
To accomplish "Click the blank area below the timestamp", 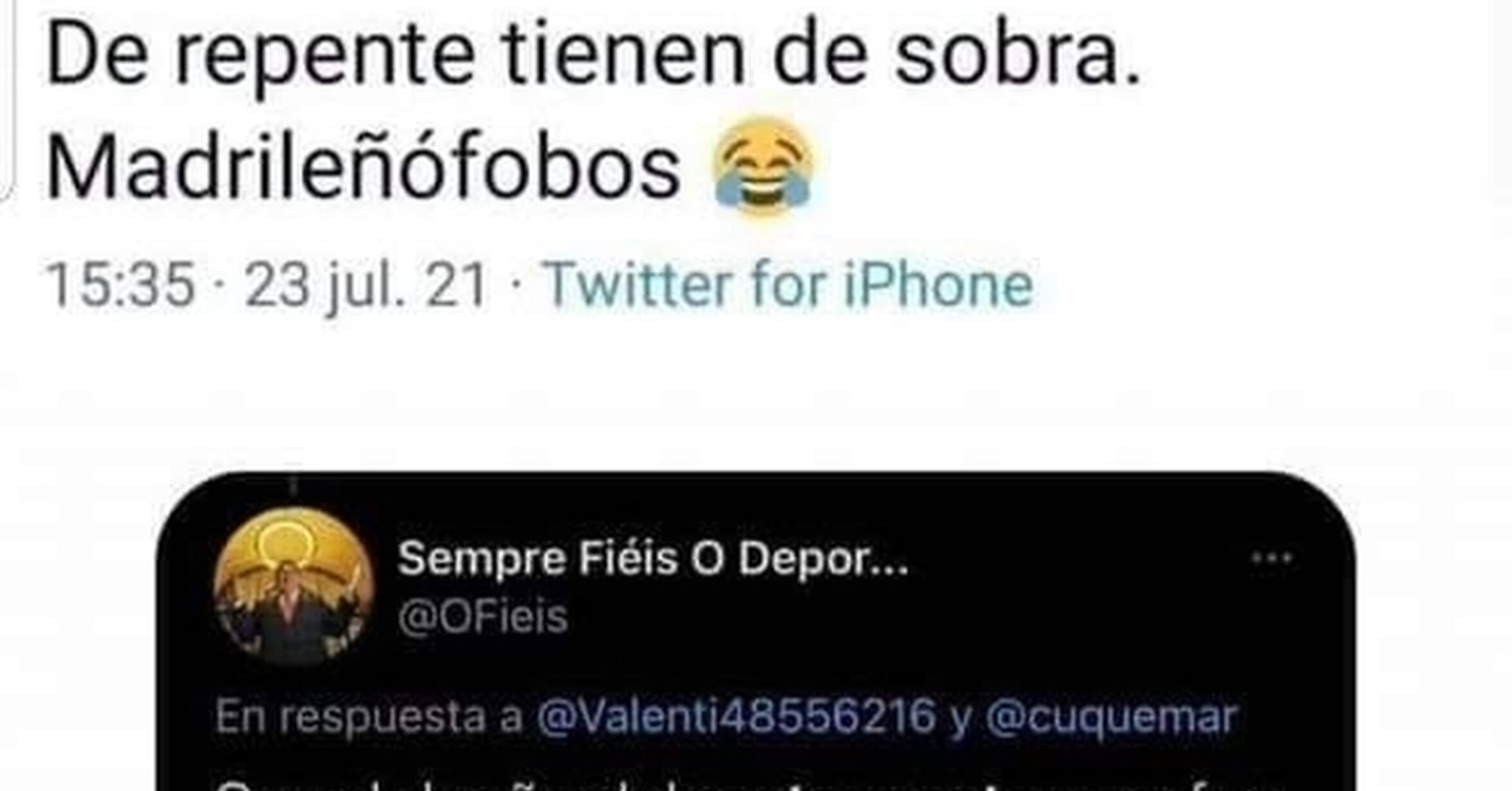I will pyautogui.click(x=756, y=386).
